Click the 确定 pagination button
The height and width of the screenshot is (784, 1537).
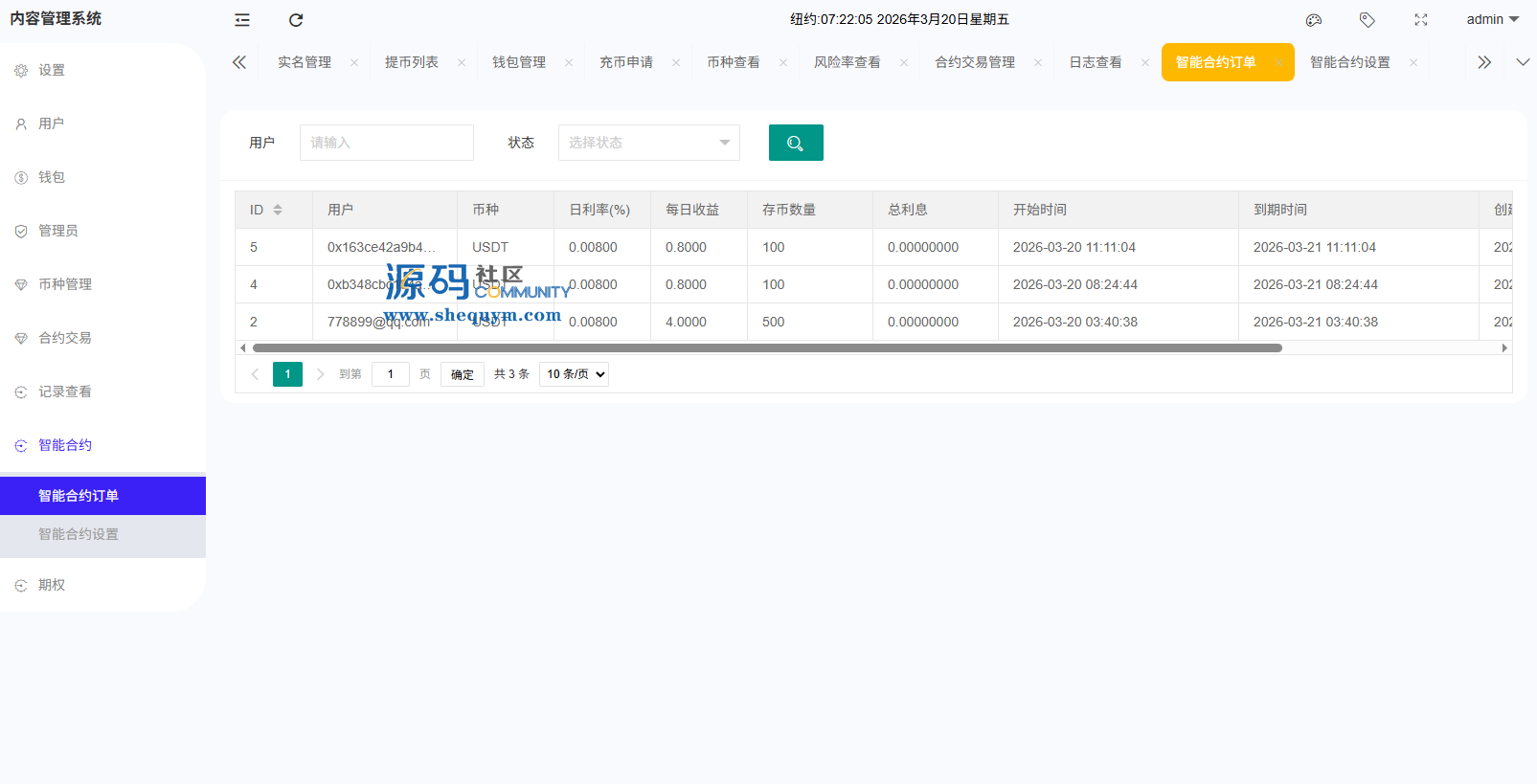(x=463, y=374)
